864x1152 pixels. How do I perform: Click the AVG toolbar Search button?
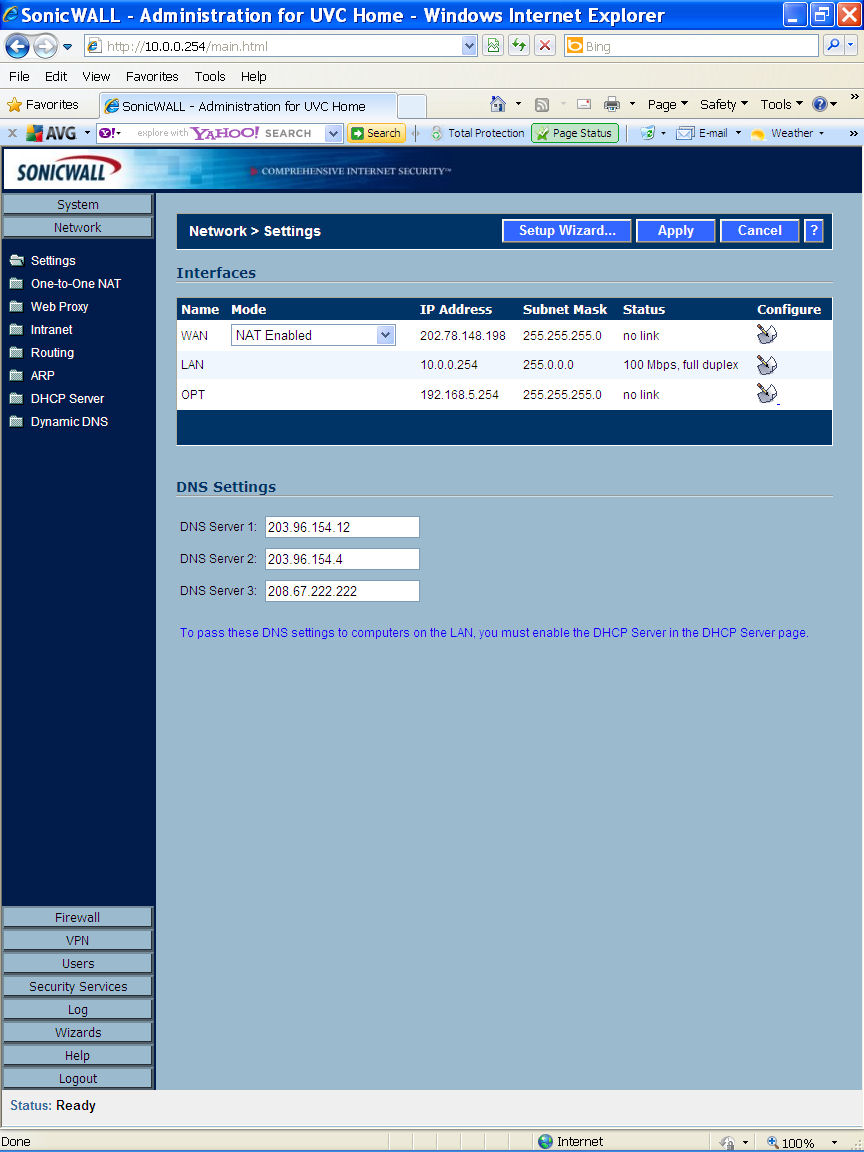click(x=376, y=133)
